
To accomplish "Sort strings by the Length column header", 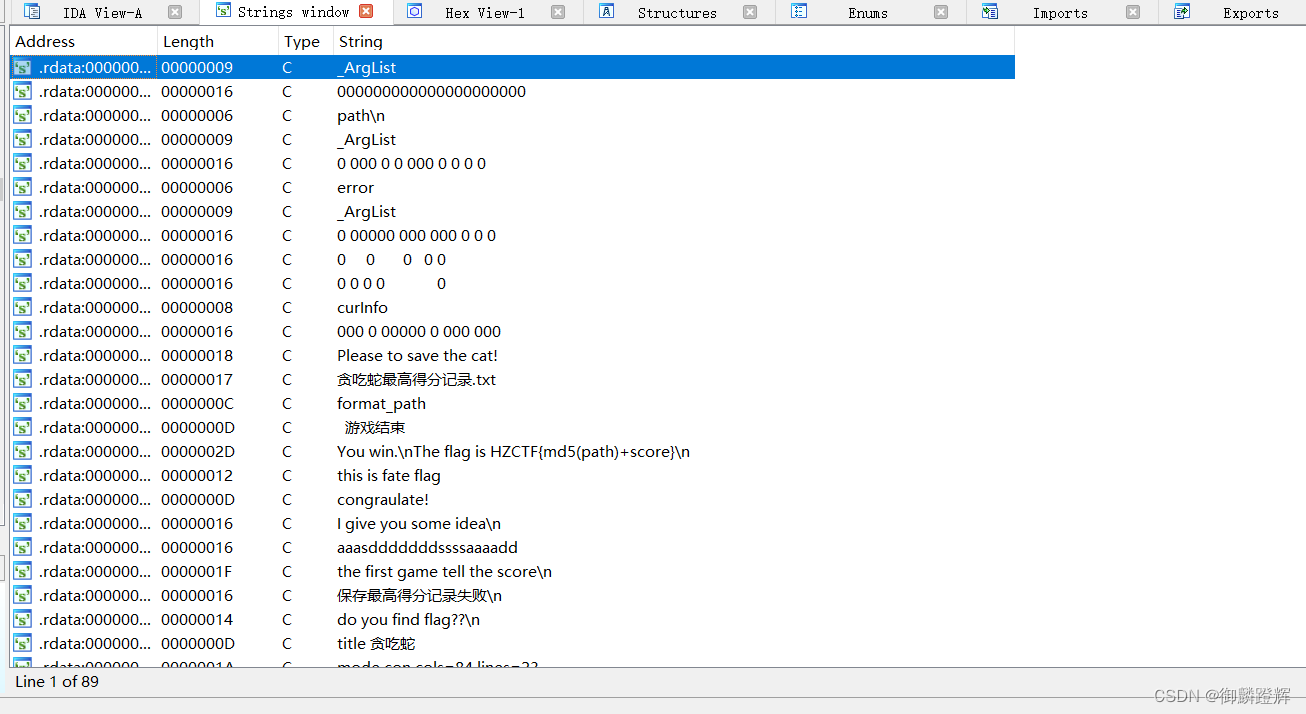I will click(187, 41).
